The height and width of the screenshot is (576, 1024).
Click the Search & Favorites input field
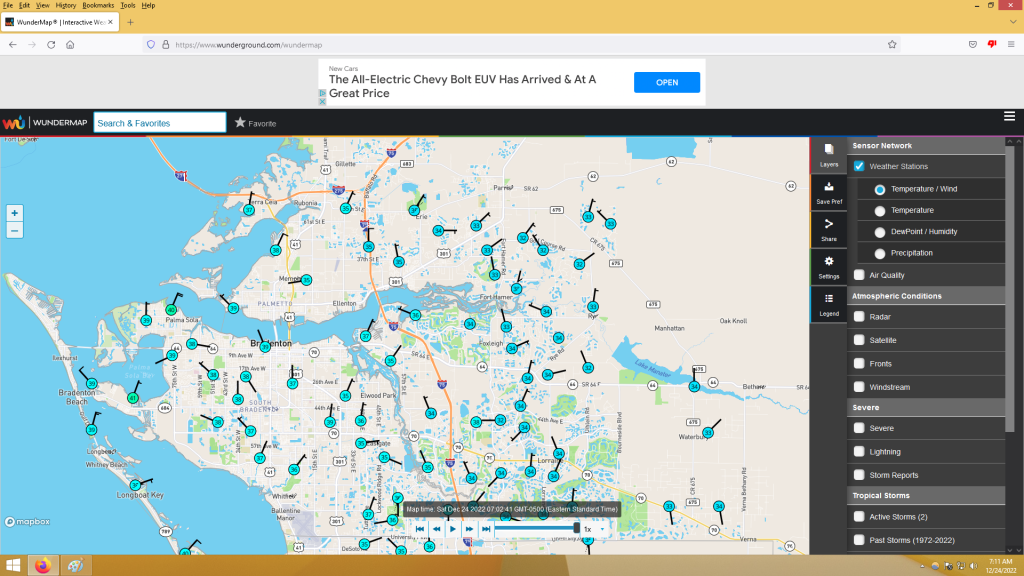click(x=160, y=123)
